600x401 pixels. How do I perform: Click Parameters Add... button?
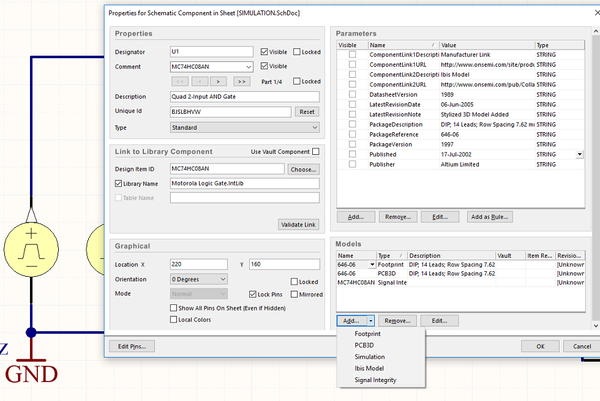356,217
